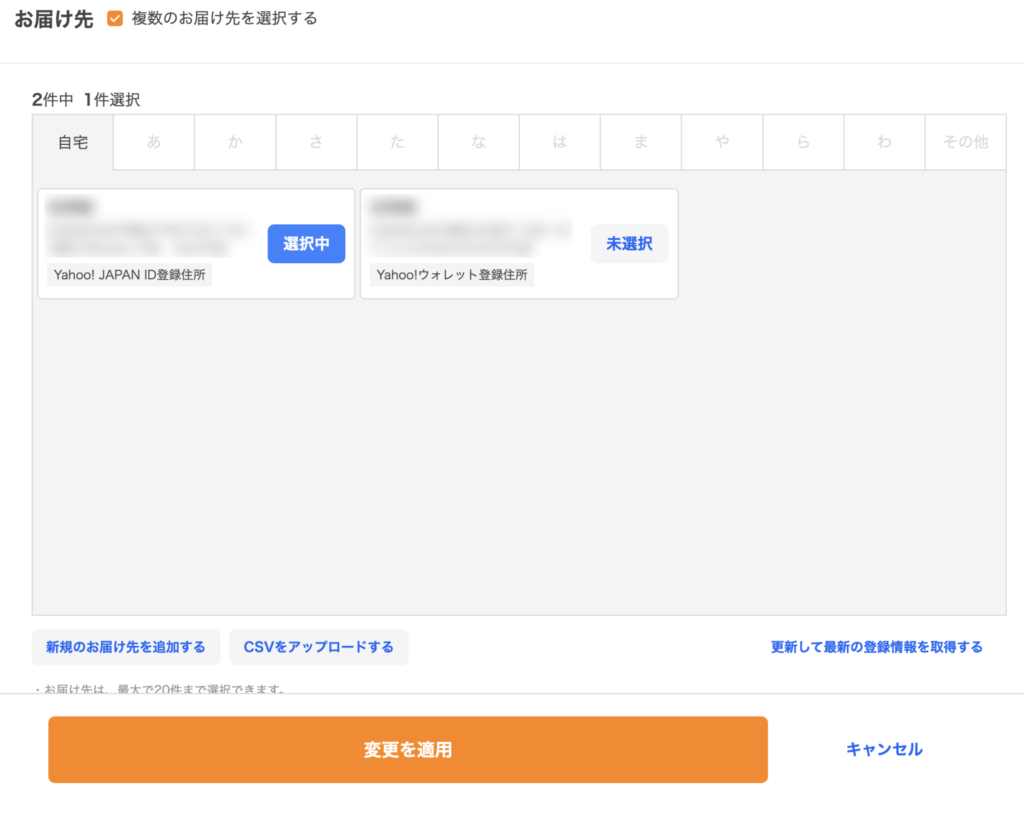
Task: Open the か address tab
Action: 235,142
